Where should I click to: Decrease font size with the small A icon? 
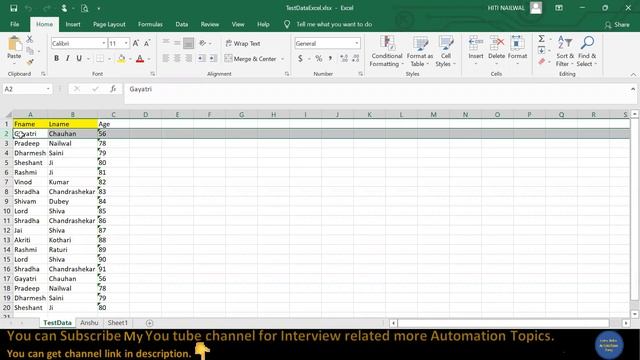coord(147,43)
